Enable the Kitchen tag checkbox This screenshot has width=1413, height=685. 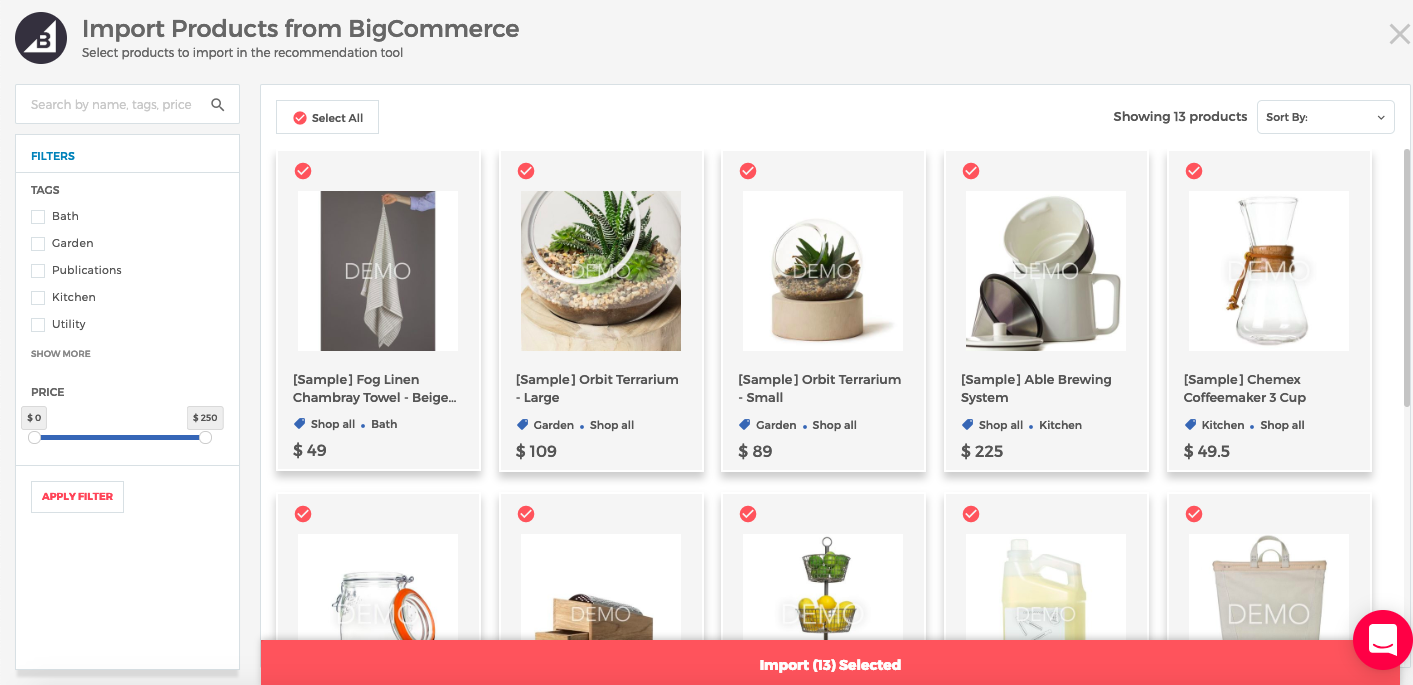[x=38, y=297]
